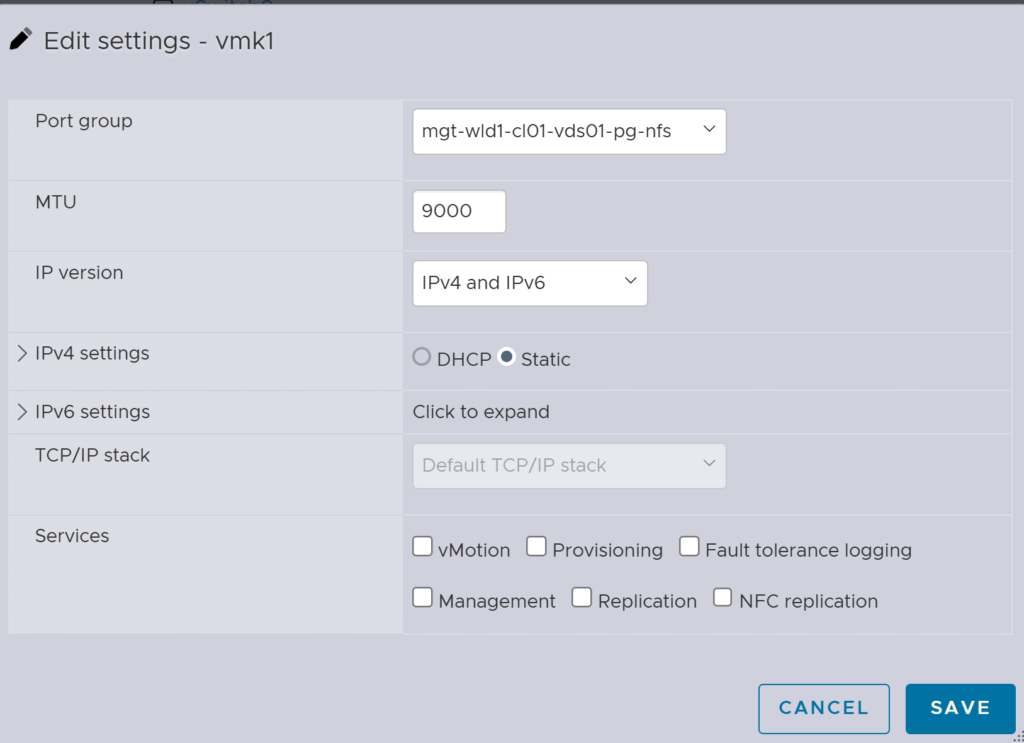Click the IPv4 settings label

click(x=92, y=353)
